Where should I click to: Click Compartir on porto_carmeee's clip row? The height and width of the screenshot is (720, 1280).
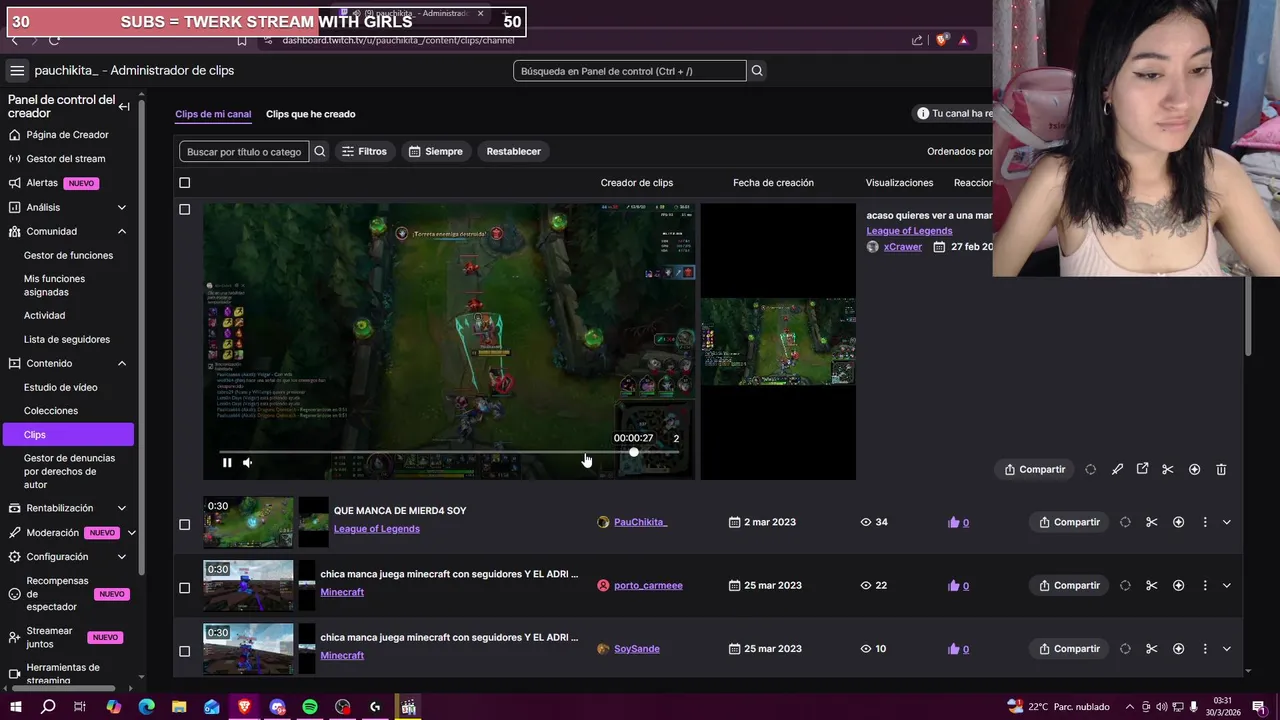[x=1069, y=585]
